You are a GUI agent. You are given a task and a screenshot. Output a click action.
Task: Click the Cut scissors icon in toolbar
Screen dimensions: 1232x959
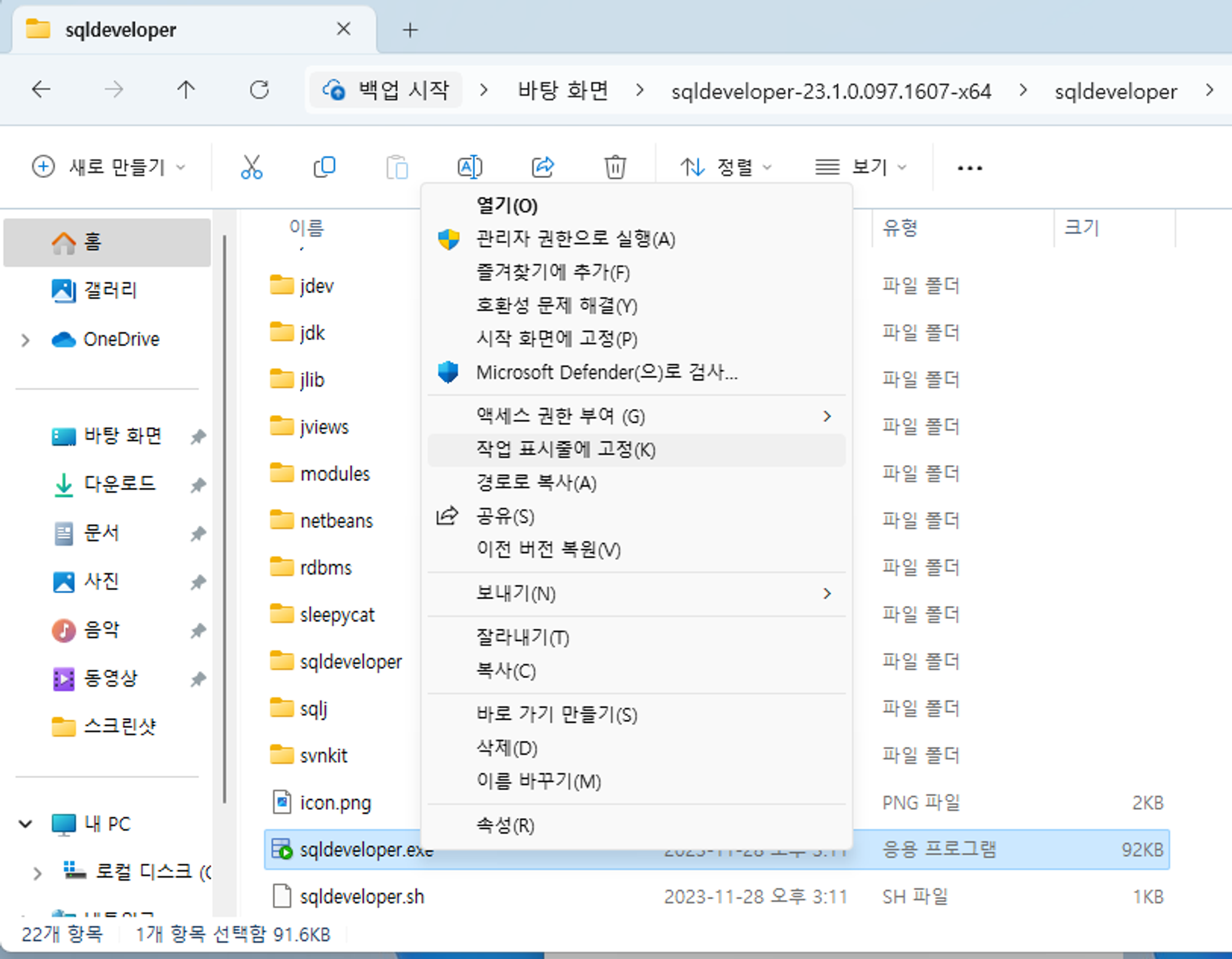coord(251,167)
